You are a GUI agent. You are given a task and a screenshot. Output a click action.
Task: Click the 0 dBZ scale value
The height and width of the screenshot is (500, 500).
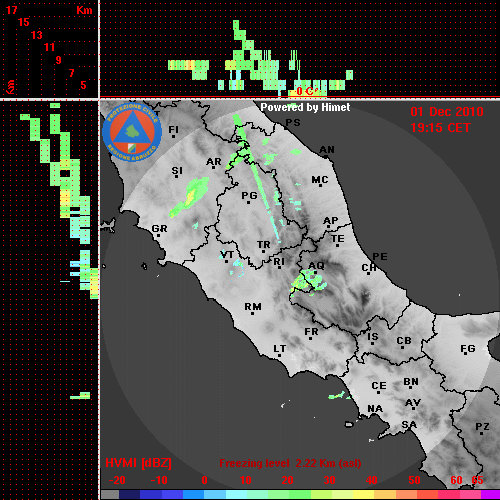tap(204, 480)
